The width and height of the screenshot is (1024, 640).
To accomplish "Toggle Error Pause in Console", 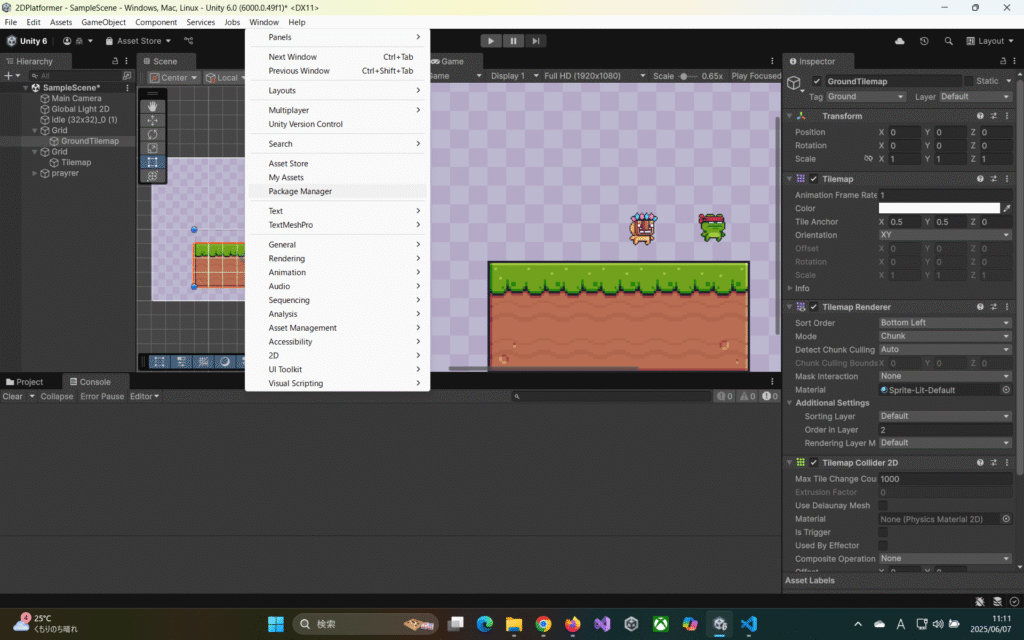I will [102, 396].
